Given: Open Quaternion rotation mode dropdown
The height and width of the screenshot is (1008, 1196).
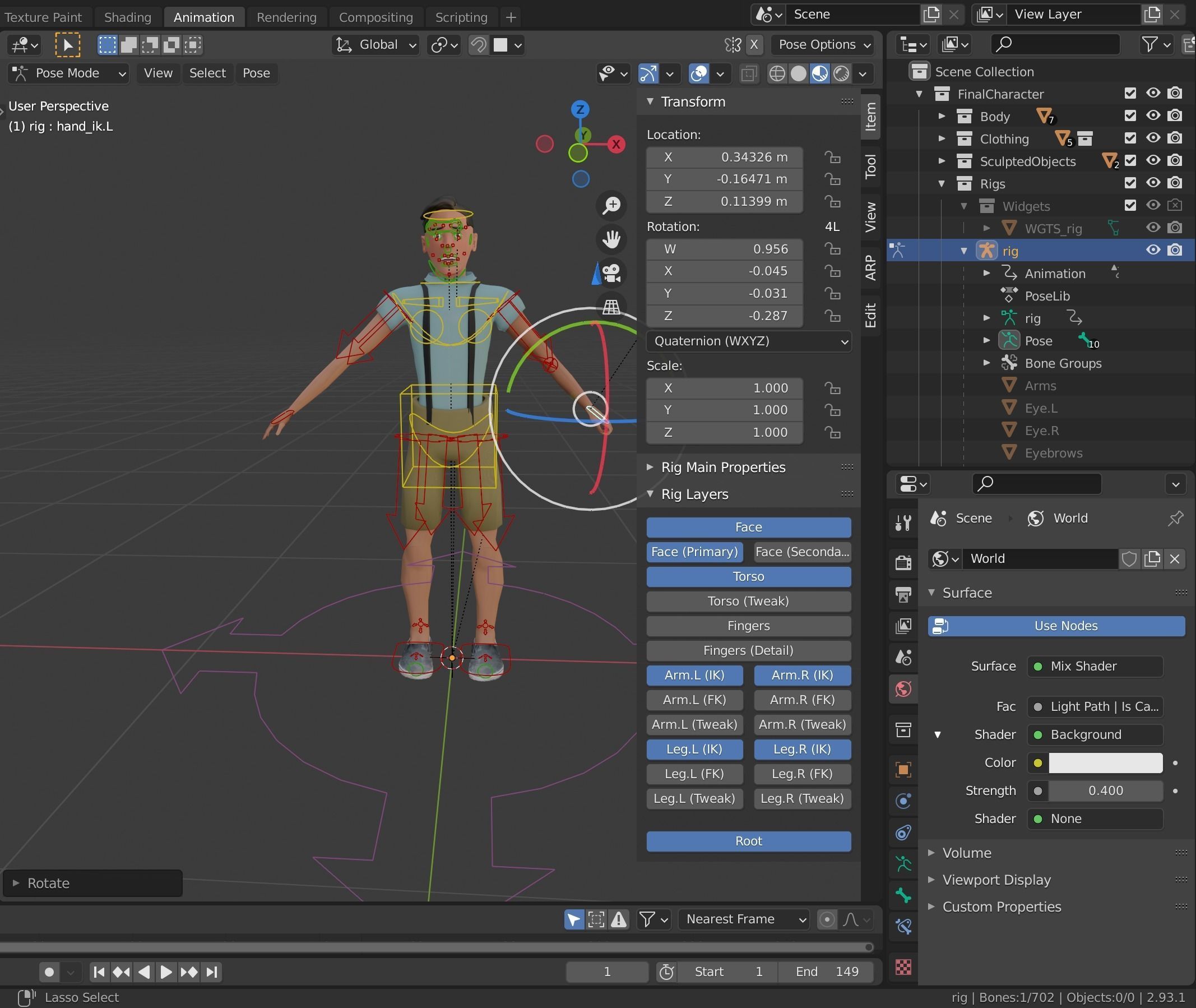Looking at the screenshot, I should point(749,341).
